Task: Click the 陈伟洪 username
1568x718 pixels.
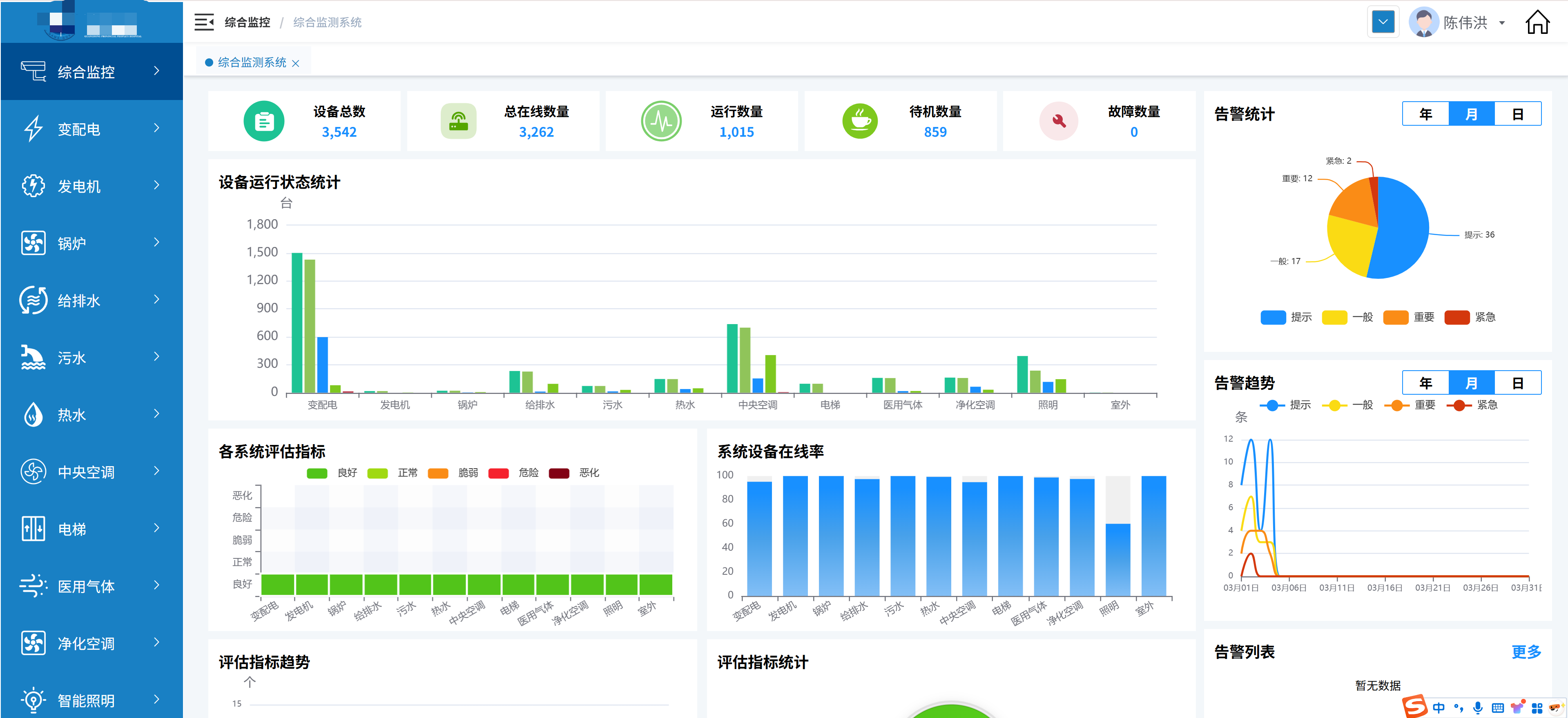Action: point(1465,22)
